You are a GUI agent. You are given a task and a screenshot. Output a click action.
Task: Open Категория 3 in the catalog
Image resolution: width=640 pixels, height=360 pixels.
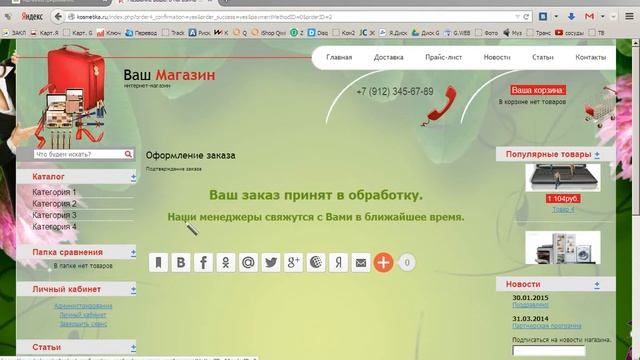pos(54,215)
